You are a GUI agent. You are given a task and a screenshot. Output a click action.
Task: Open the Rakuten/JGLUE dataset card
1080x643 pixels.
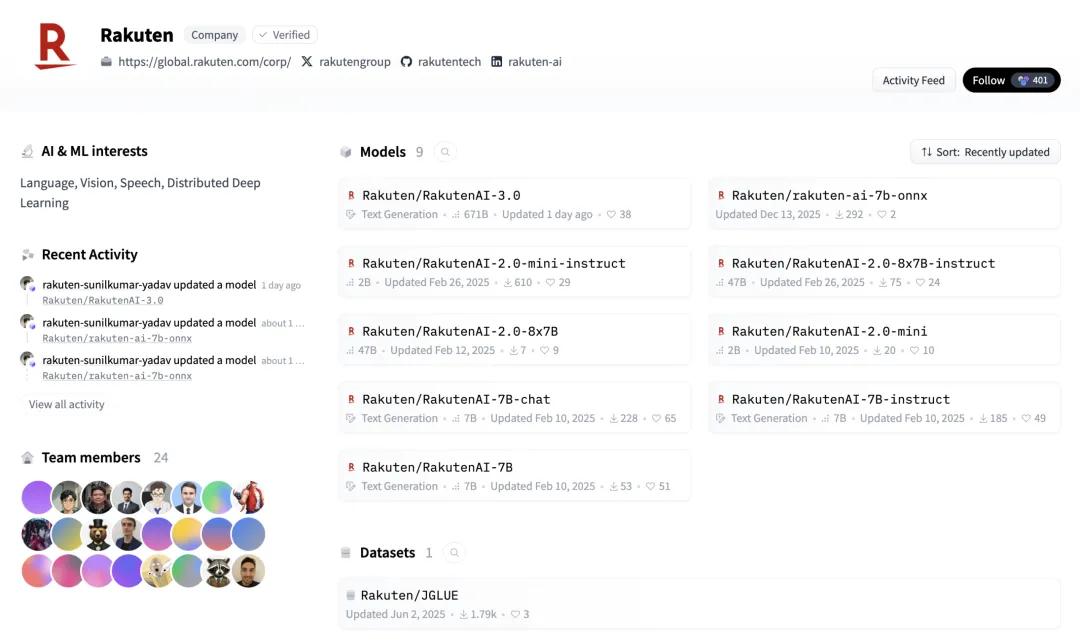(699, 604)
